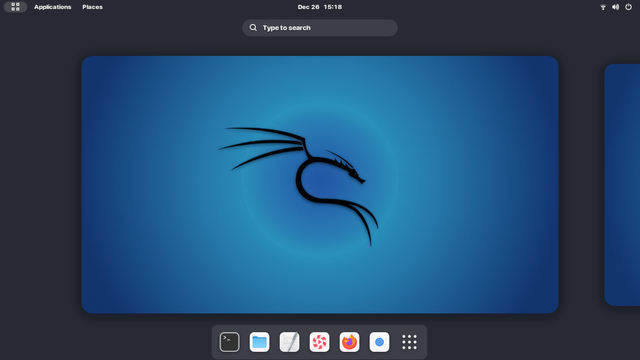Select the current Kali workspace thumbnail
Screen dimensions: 640x360
tap(320, 184)
